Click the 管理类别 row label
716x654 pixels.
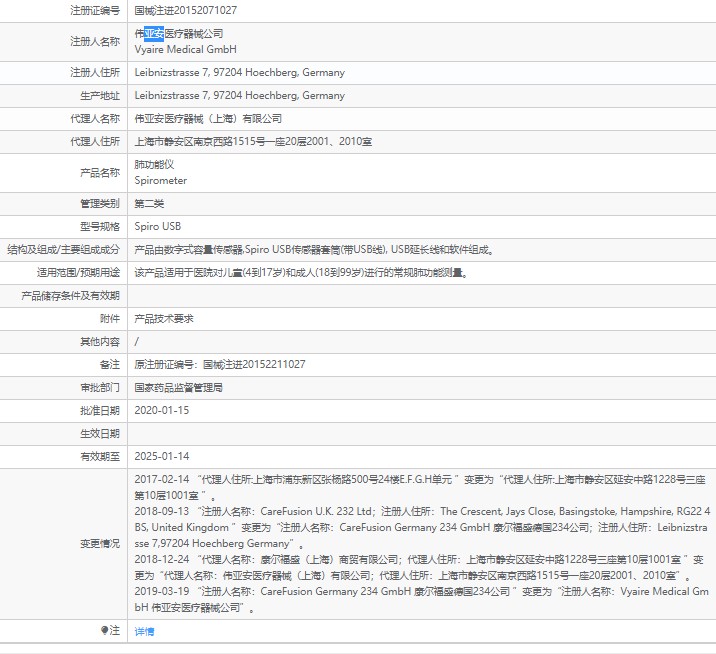pos(100,204)
